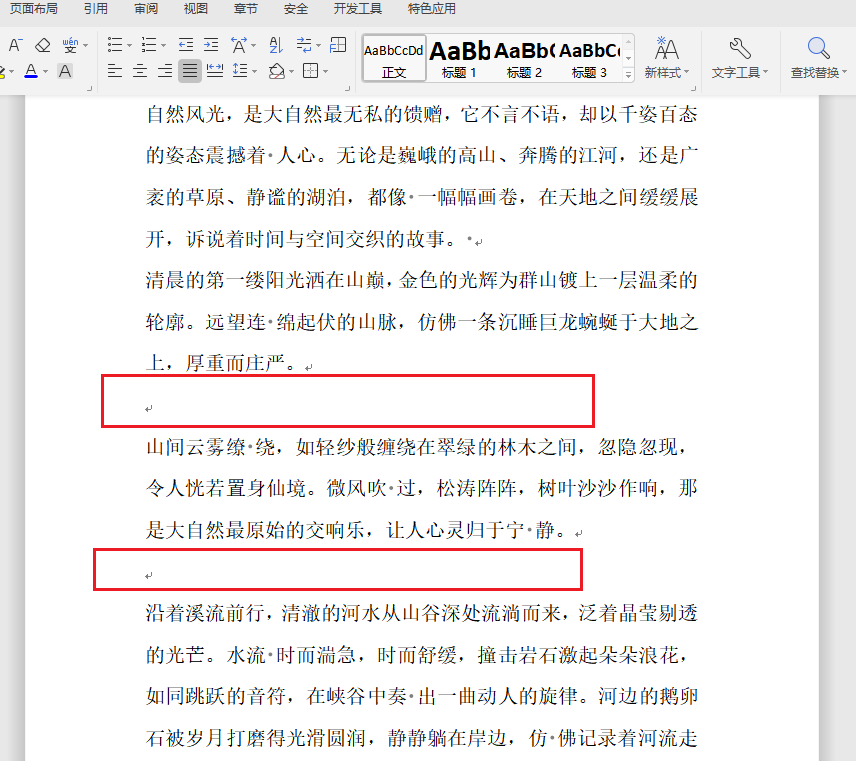The image size is (856, 761).
Task: Click the A–Z sort icon
Action: pyautogui.click(x=276, y=45)
